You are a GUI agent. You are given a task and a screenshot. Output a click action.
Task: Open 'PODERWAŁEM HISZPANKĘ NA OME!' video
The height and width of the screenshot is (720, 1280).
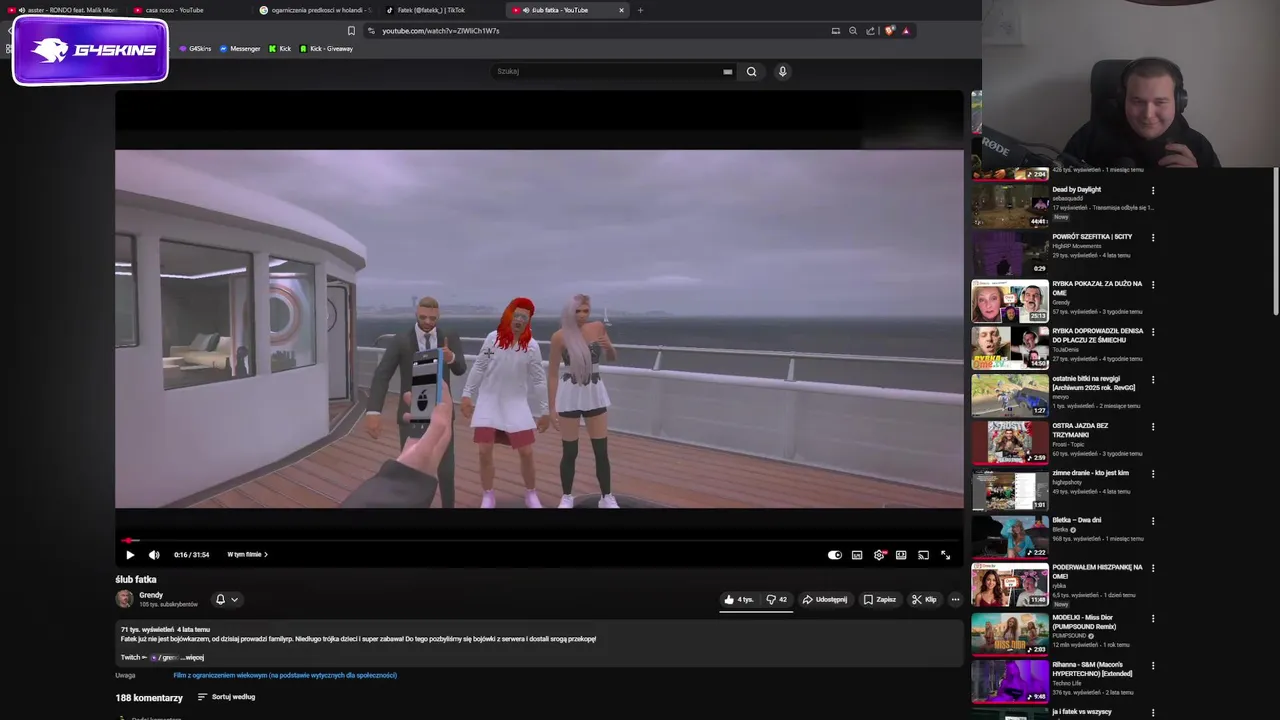click(x=1096, y=571)
